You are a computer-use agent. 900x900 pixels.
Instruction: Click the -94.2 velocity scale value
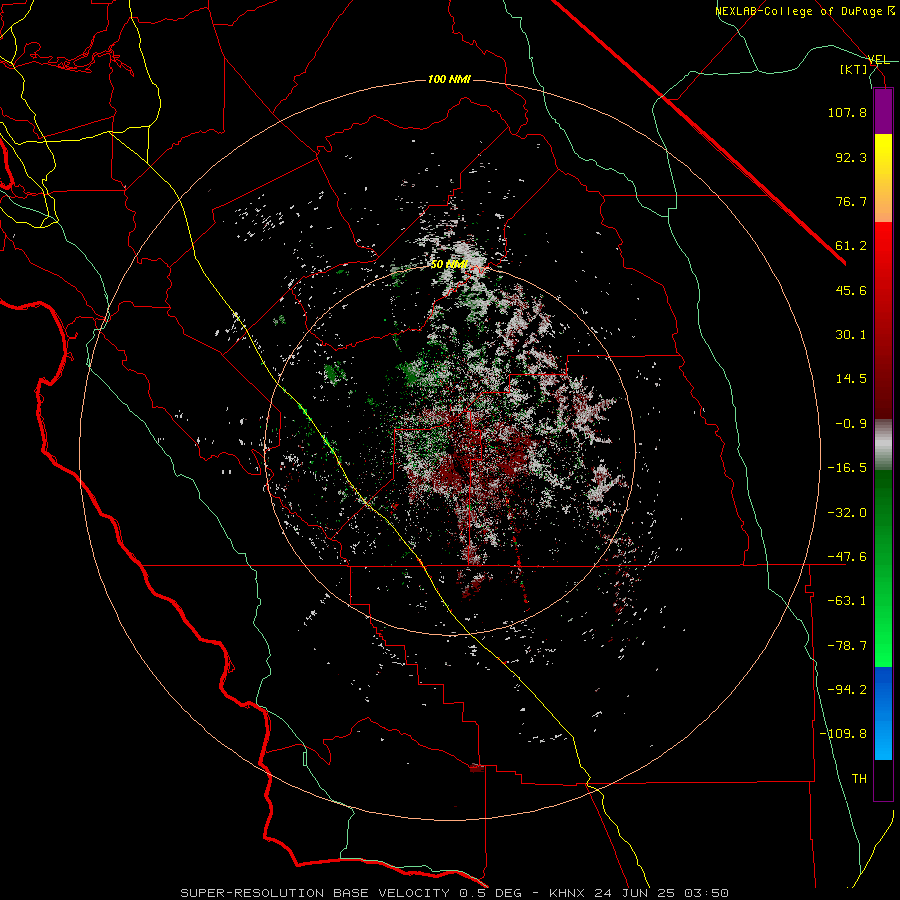click(x=847, y=690)
